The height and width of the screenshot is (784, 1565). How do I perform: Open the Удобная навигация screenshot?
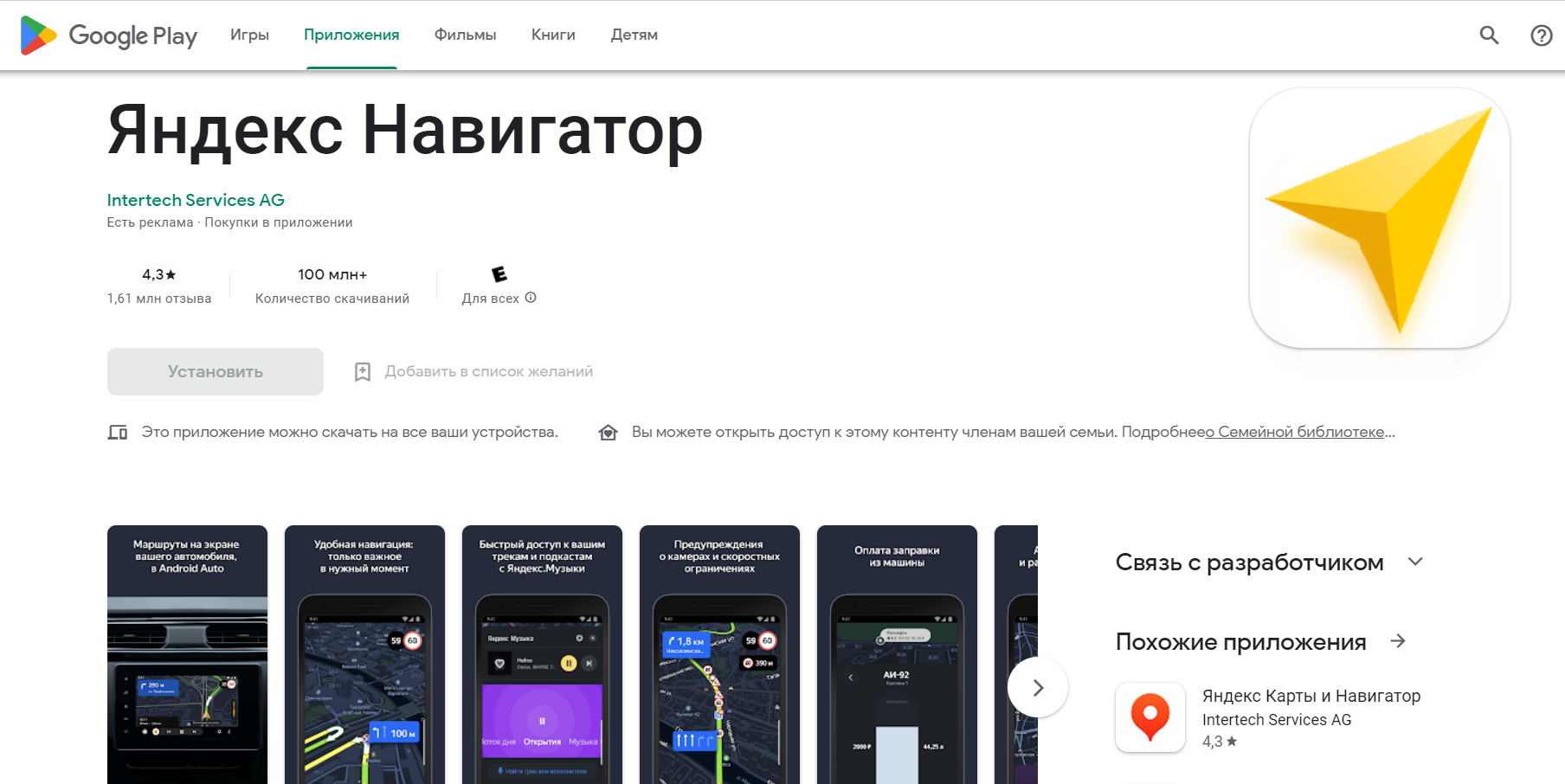tap(364, 654)
